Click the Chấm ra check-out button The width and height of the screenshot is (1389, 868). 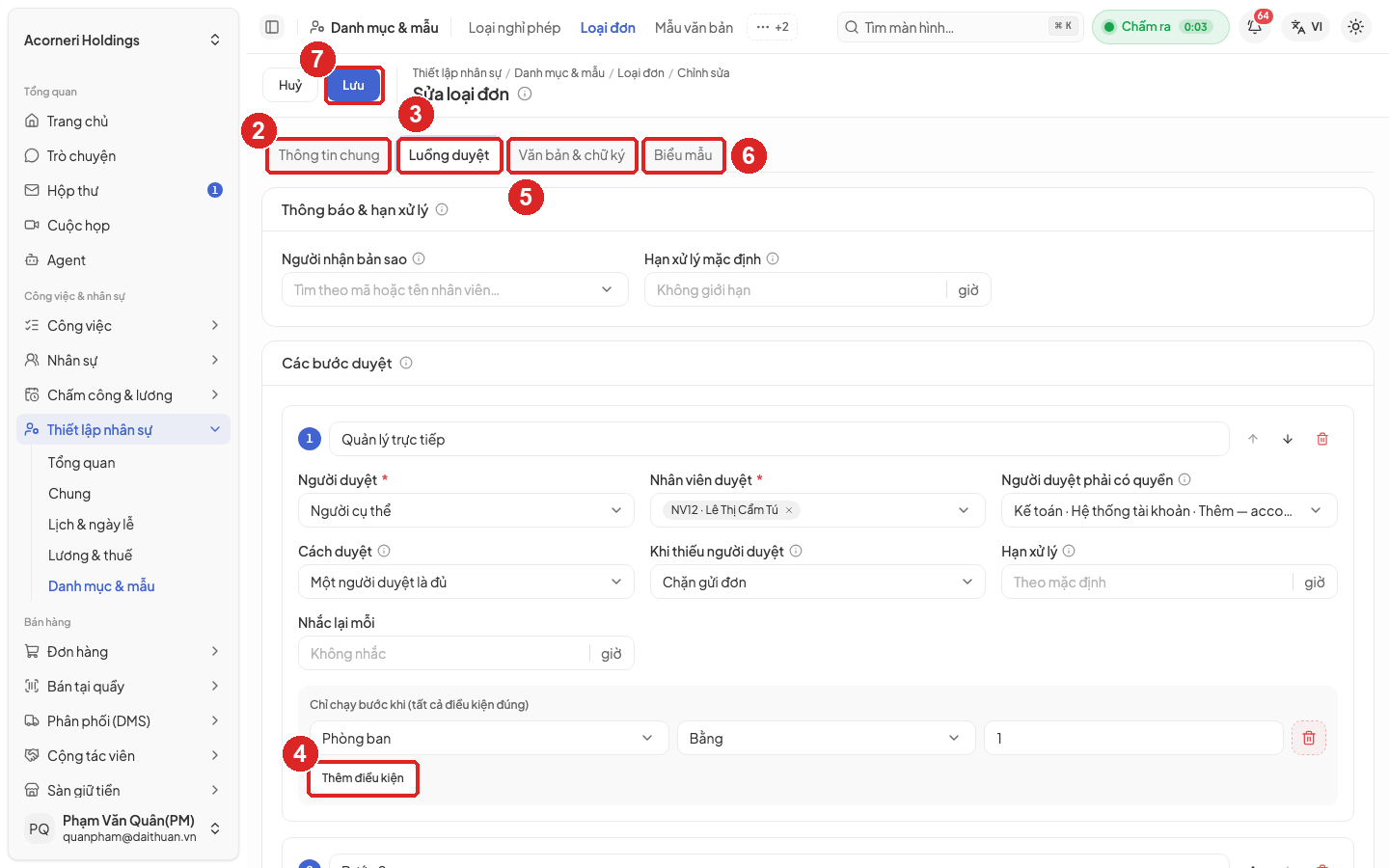tap(1160, 27)
